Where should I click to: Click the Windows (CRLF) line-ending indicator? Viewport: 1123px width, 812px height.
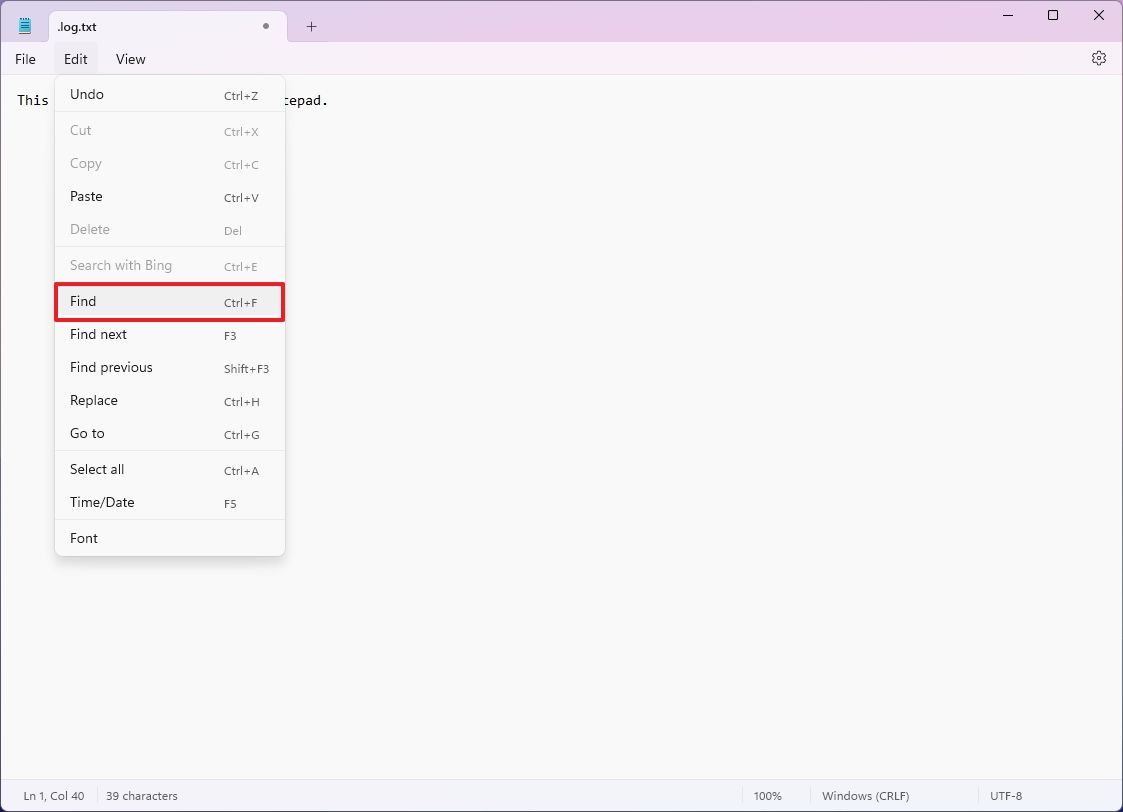coord(865,795)
